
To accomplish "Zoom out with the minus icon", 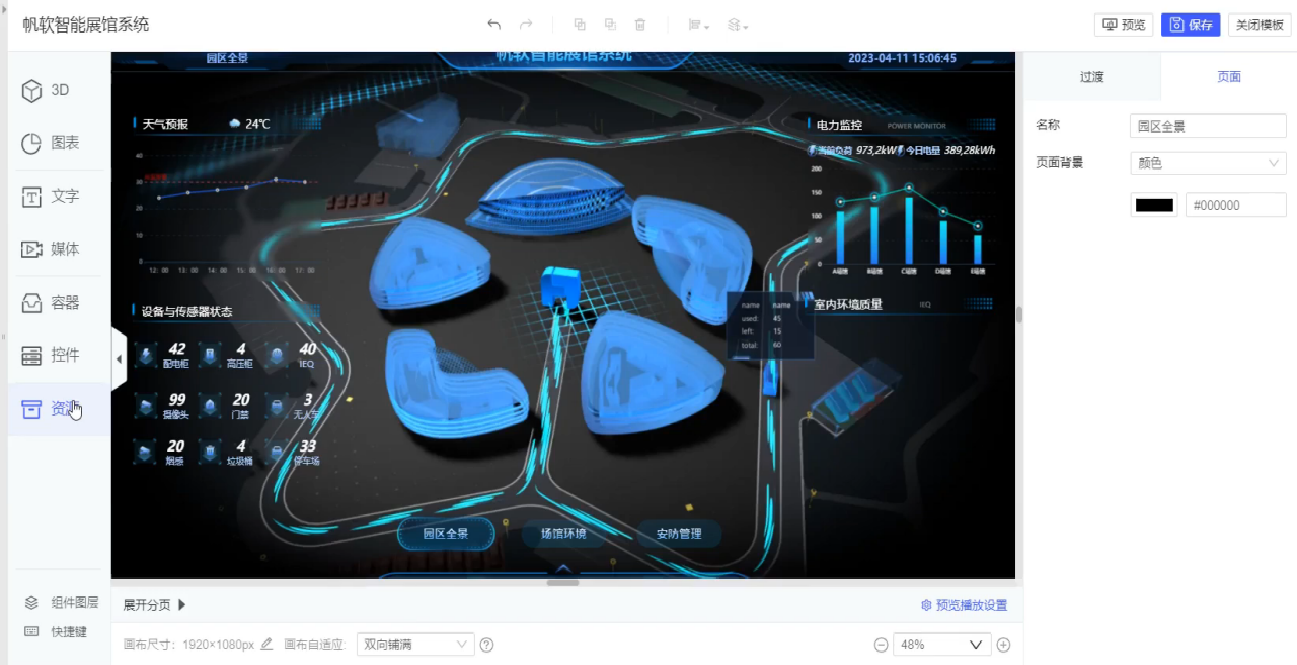I will [x=881, y=645].
